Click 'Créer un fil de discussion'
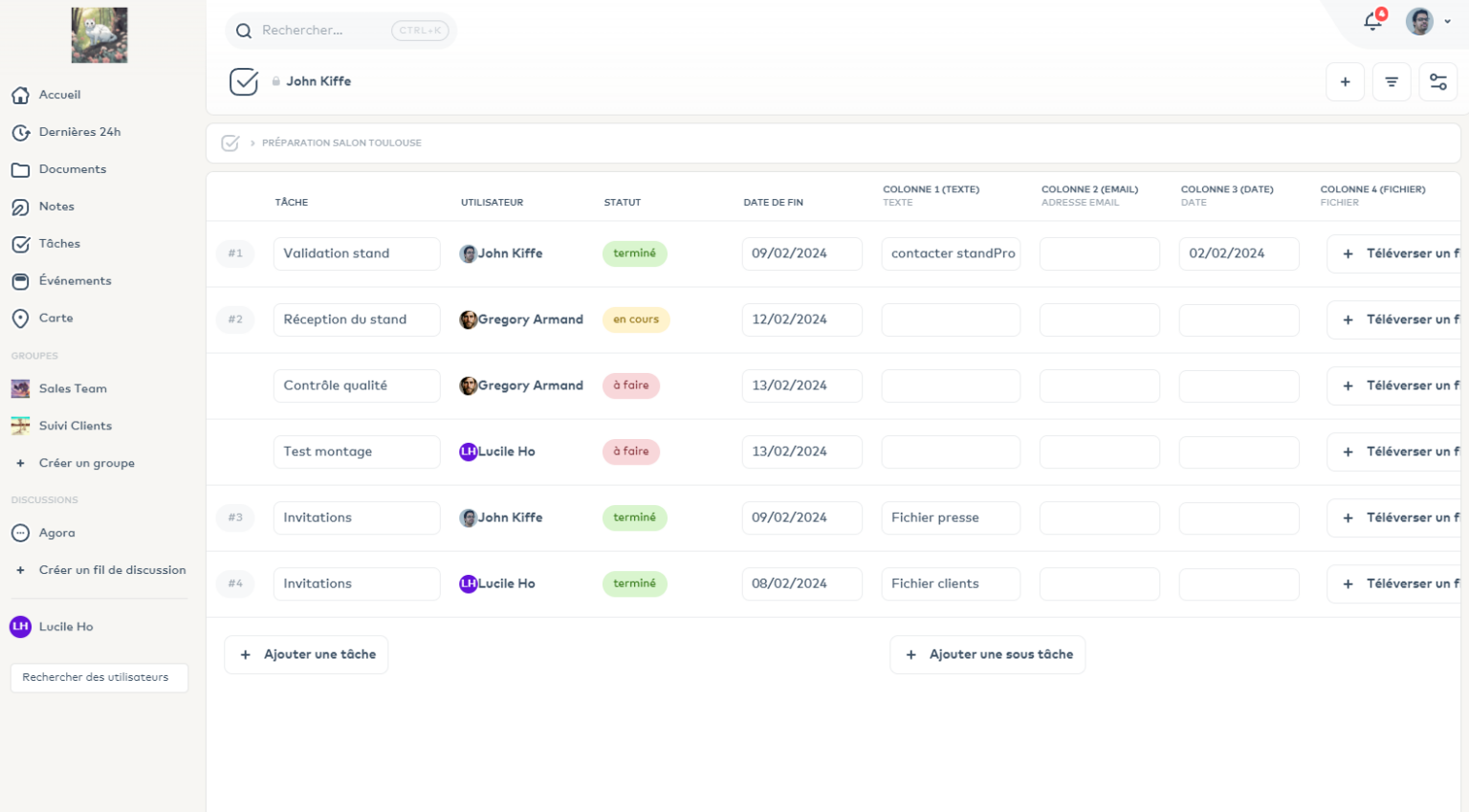The image size is (1469, 812). [112, 569]
